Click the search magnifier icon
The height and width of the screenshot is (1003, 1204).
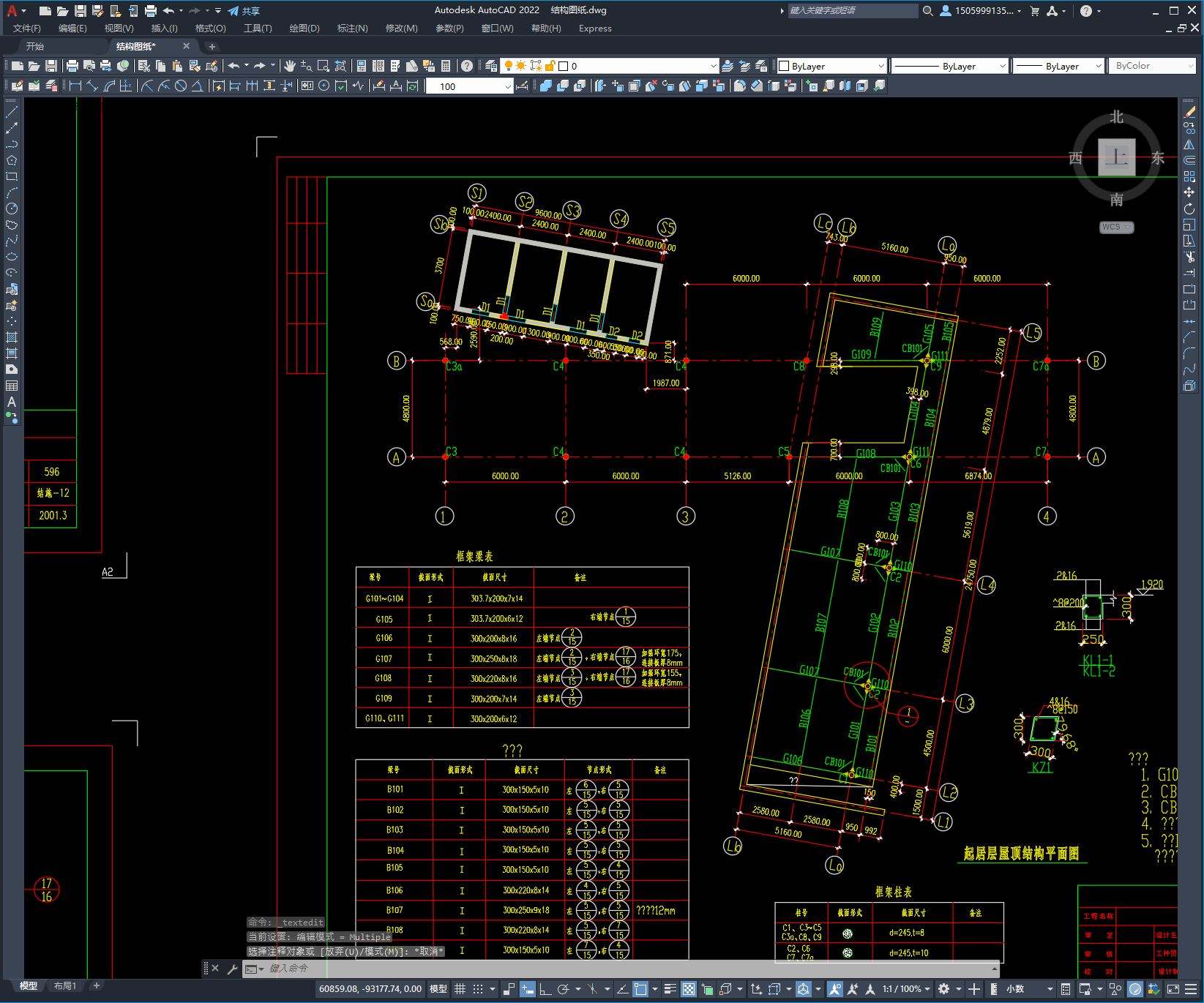click(x=927, y=11)
